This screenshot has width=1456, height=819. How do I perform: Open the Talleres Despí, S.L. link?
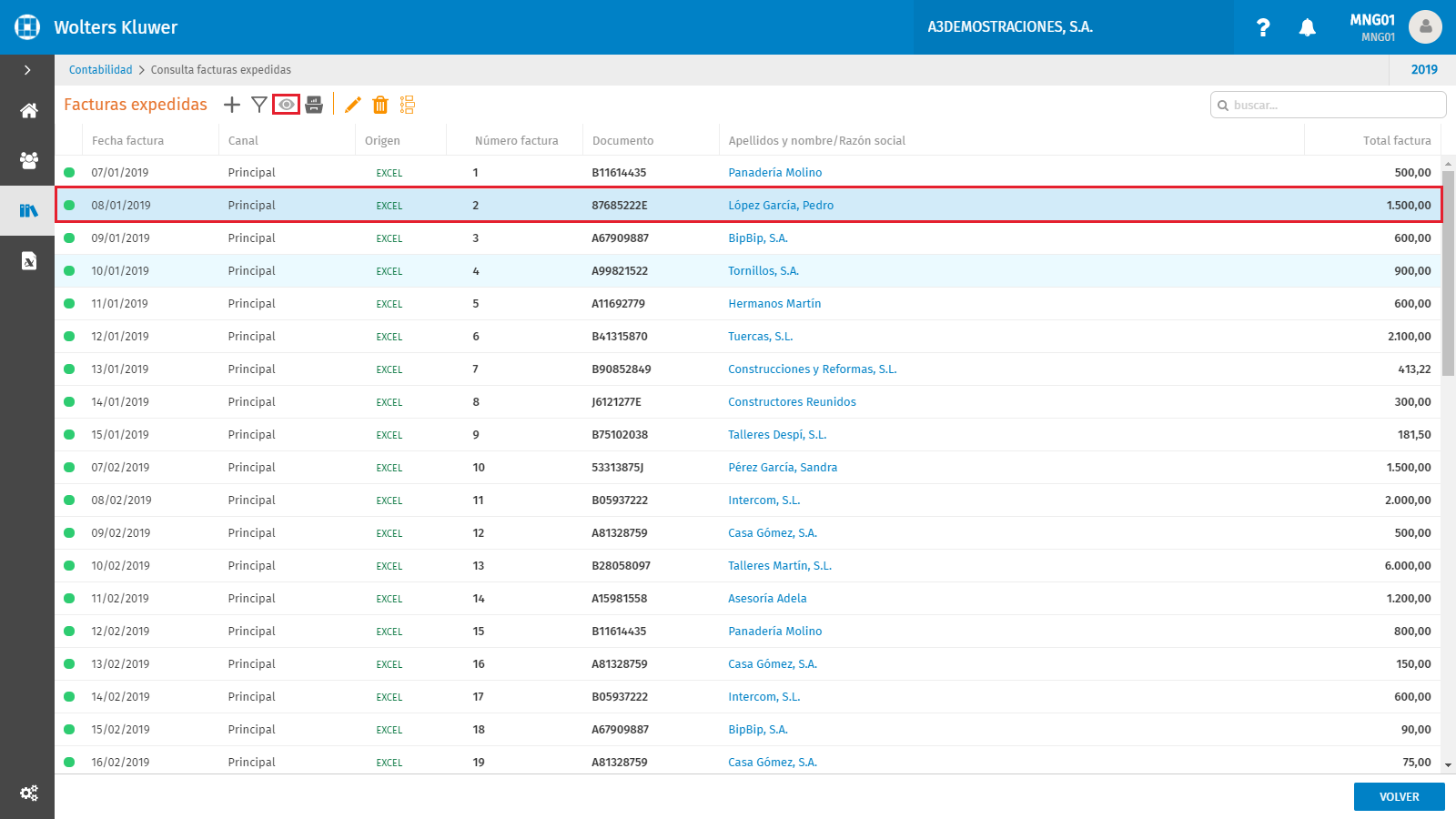777,434
